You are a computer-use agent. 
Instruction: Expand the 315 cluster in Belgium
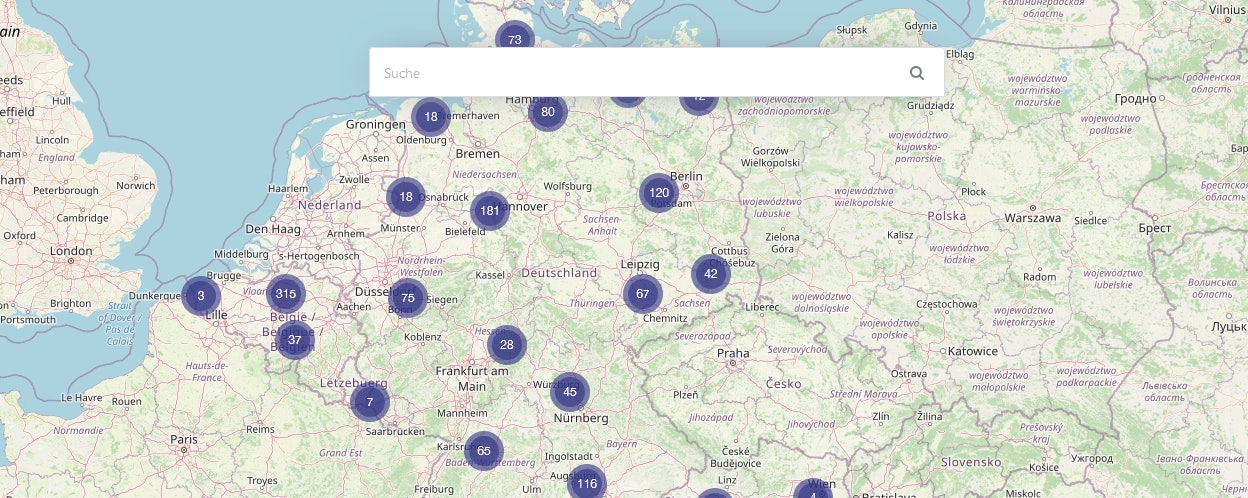pos(286,294)
